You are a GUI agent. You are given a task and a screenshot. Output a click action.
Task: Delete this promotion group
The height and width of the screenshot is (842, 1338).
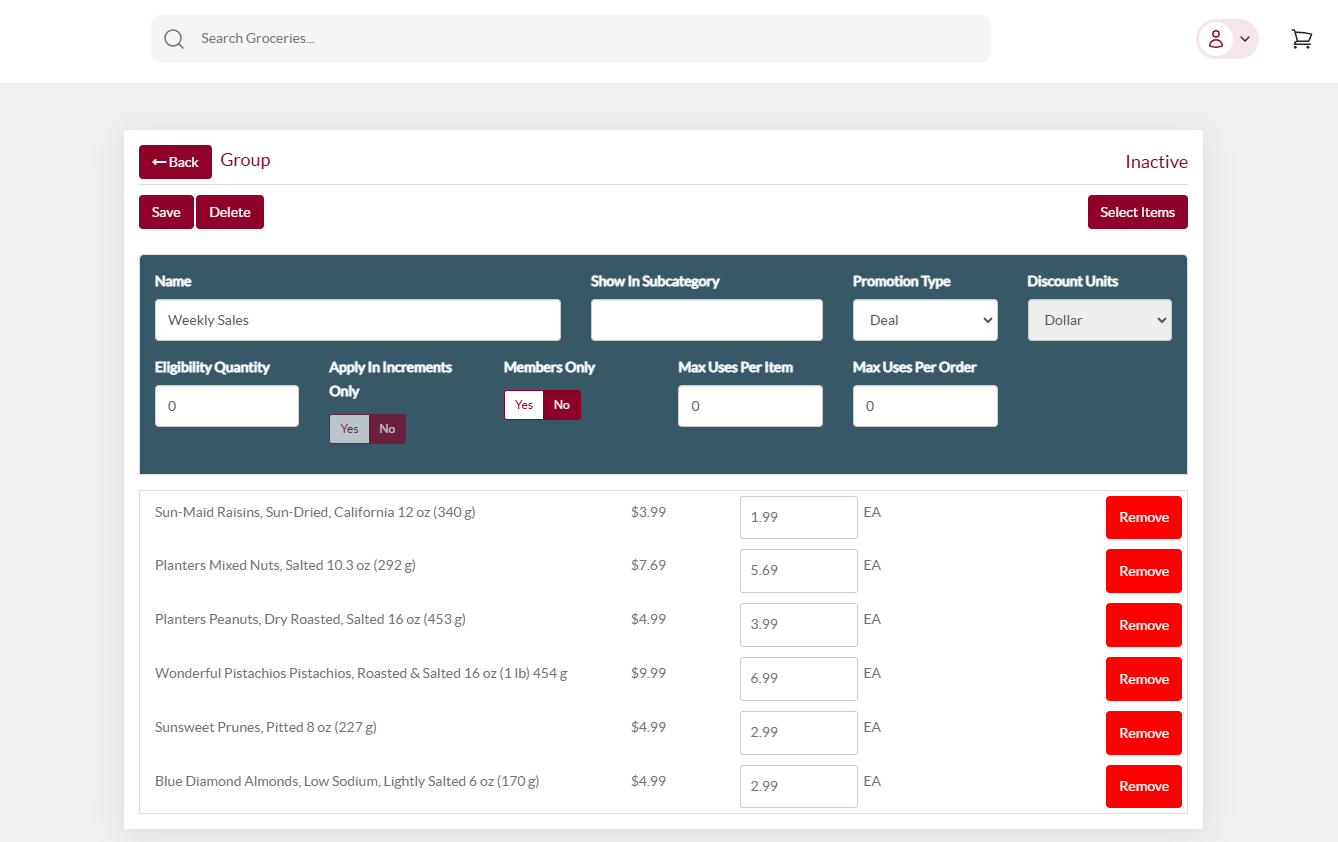(x=230, y=212)
